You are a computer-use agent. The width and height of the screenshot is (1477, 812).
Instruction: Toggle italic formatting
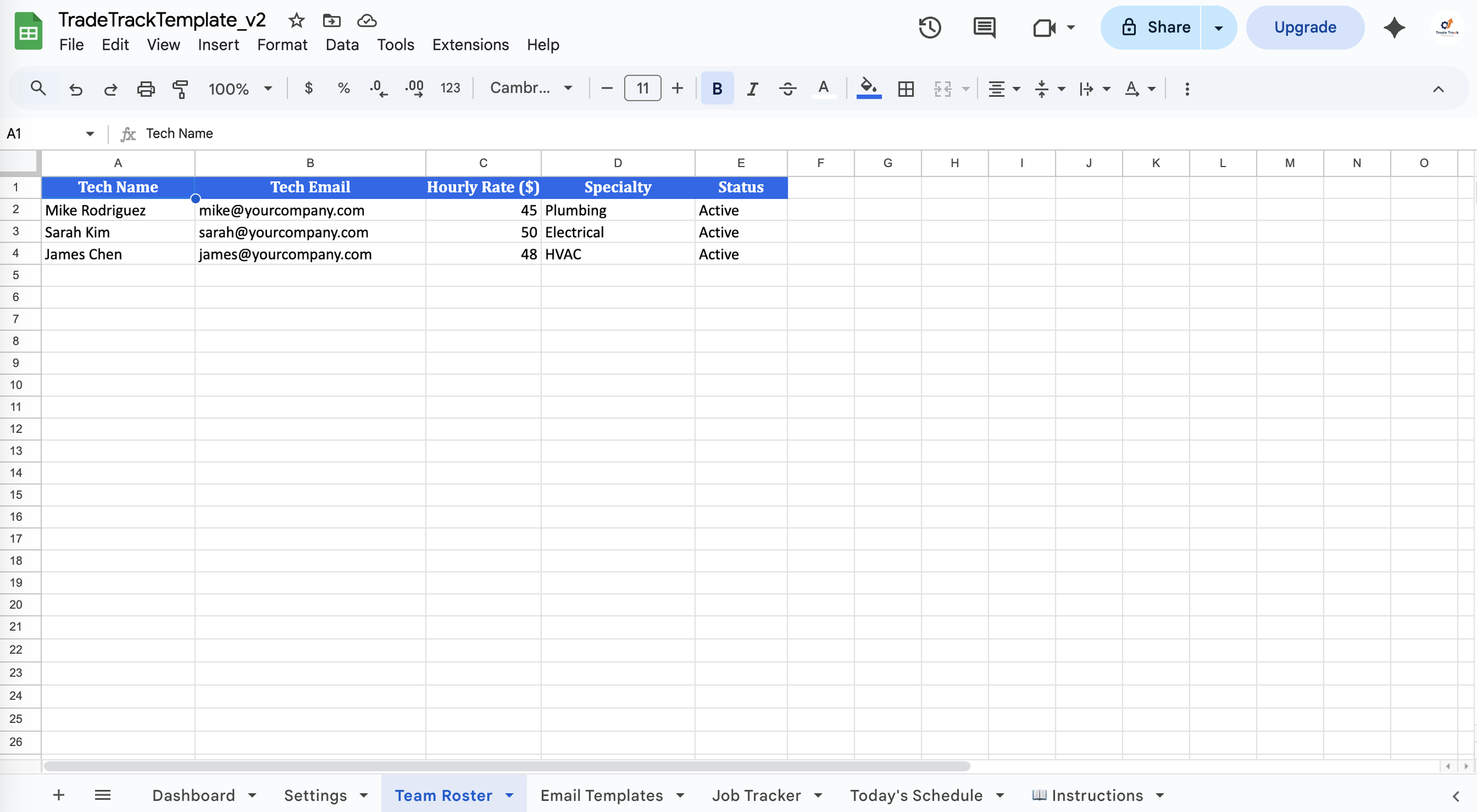pos(751,89)
